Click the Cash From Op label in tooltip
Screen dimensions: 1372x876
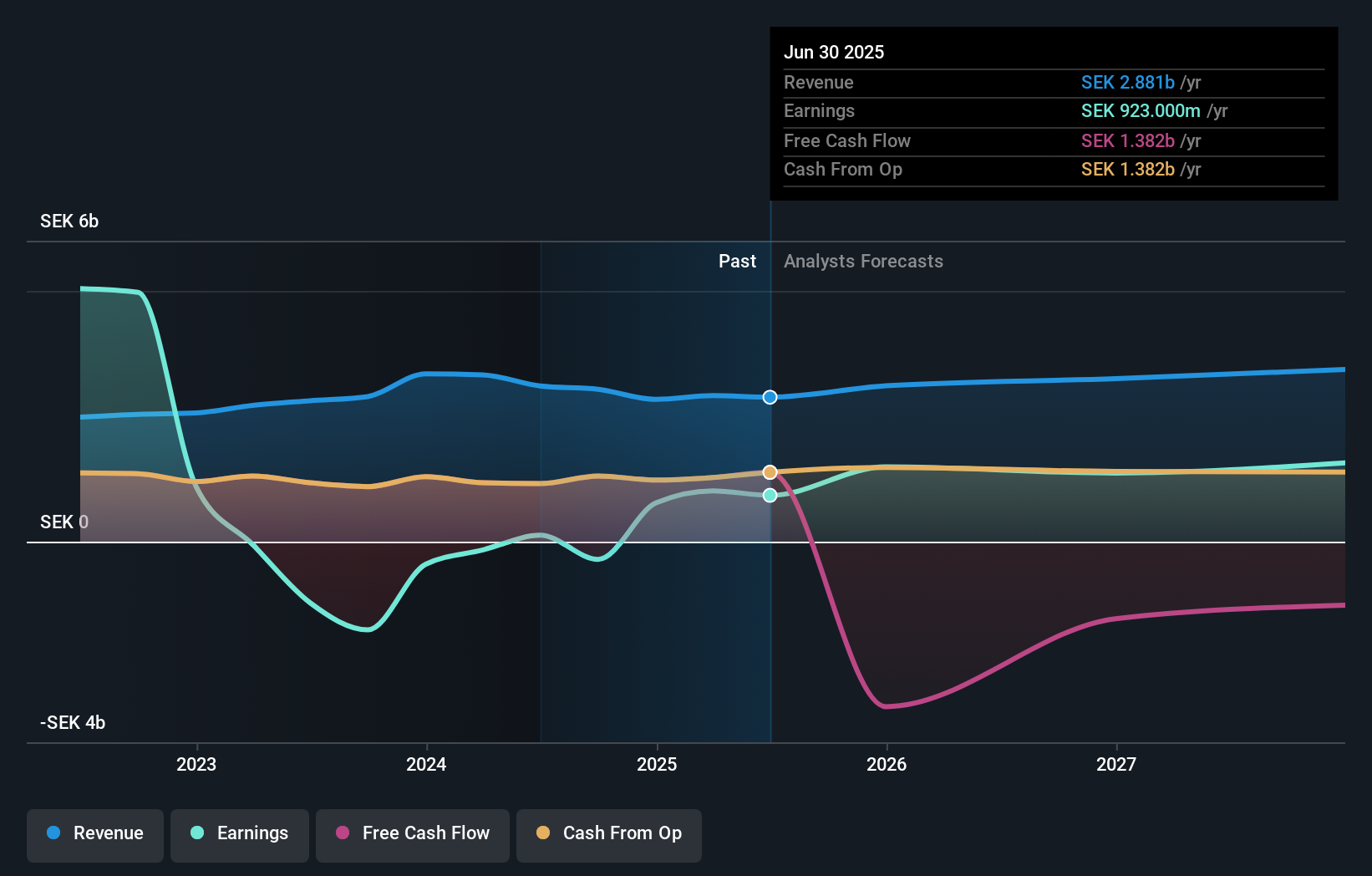click(x=843, y=169)
